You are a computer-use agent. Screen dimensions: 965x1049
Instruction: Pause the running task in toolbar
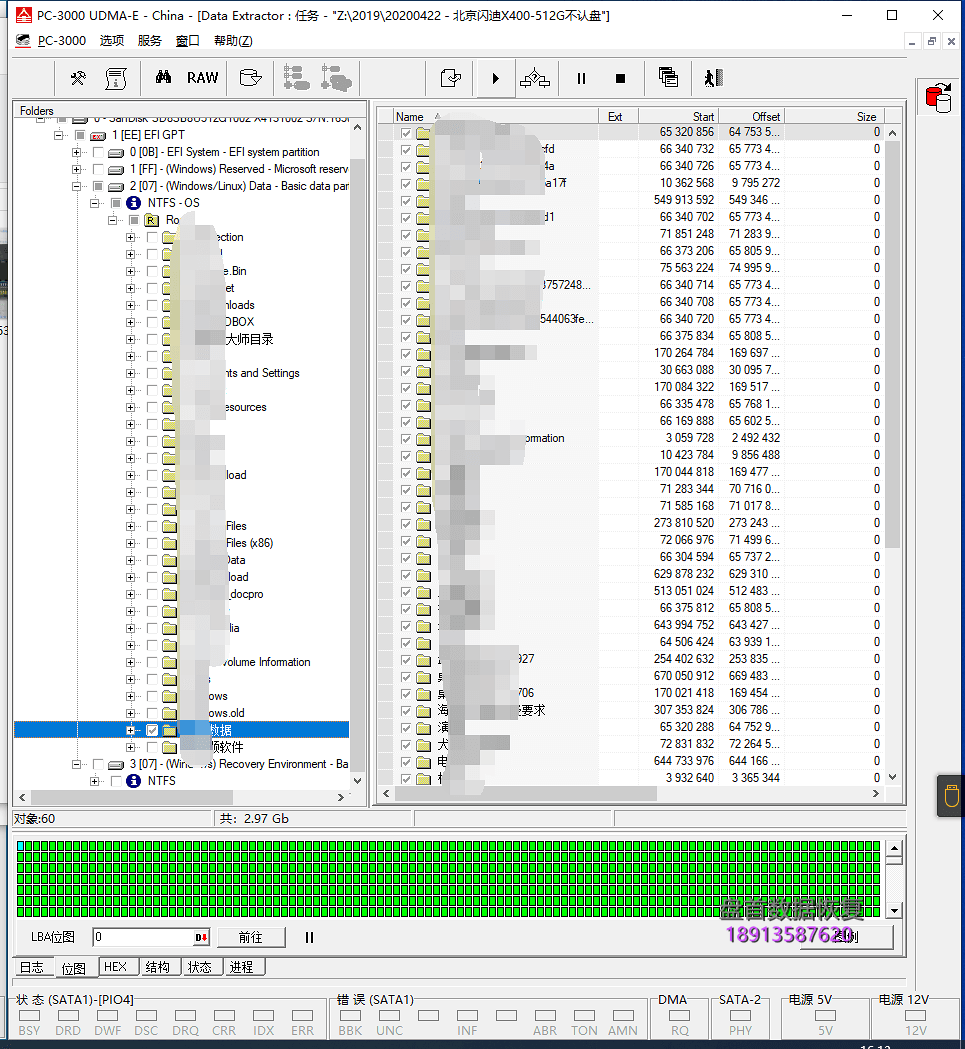581,78
